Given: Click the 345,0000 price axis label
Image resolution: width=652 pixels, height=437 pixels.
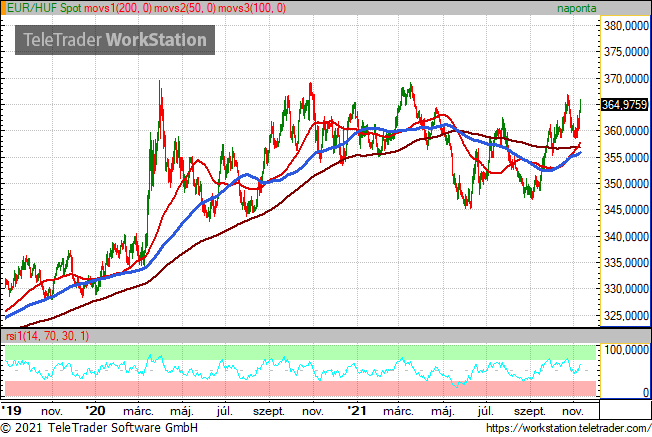Looking at the screenshot, I should coord(626,210).
